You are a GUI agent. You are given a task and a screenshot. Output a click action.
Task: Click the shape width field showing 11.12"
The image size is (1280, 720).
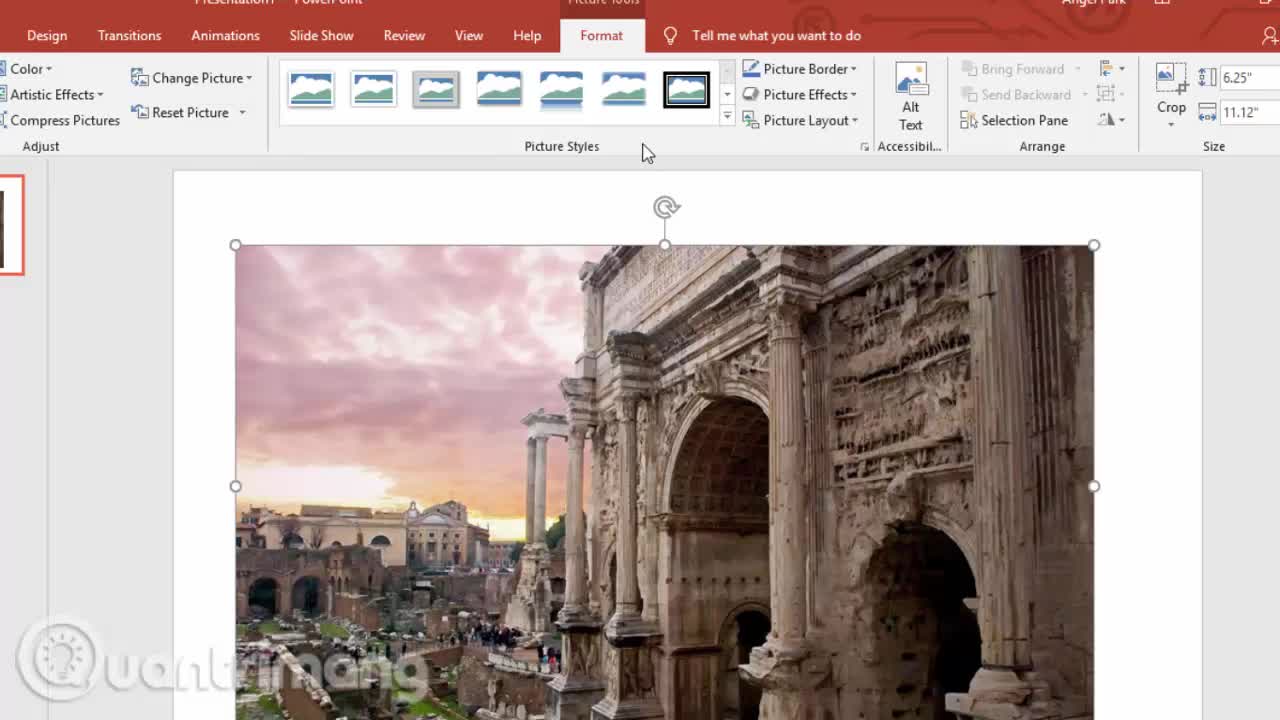1250,113
